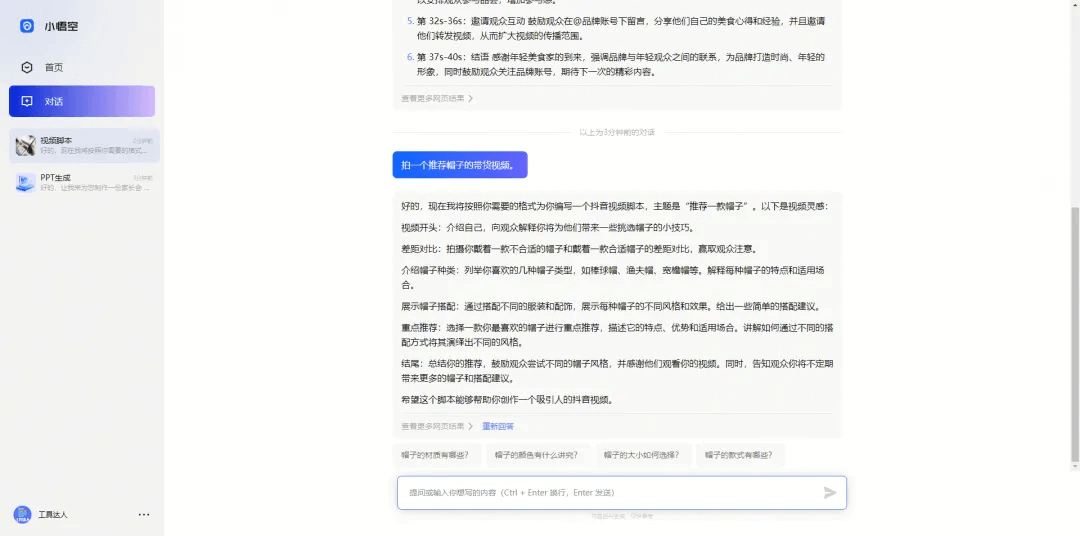
Task: Focus the message input box
Action: click(x=621, y=493)
